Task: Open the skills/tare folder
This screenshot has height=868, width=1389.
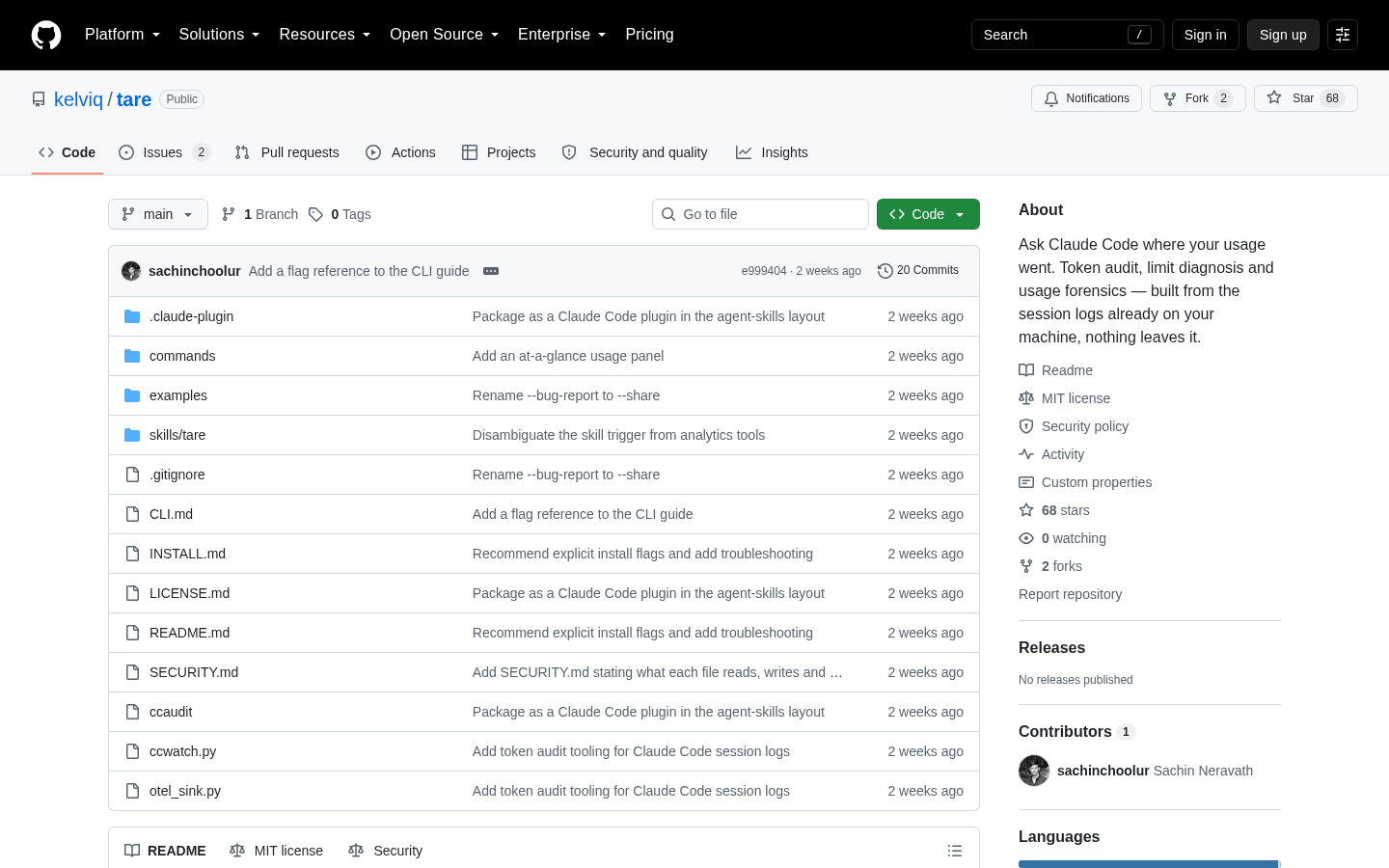Action: tap(177, 435)
